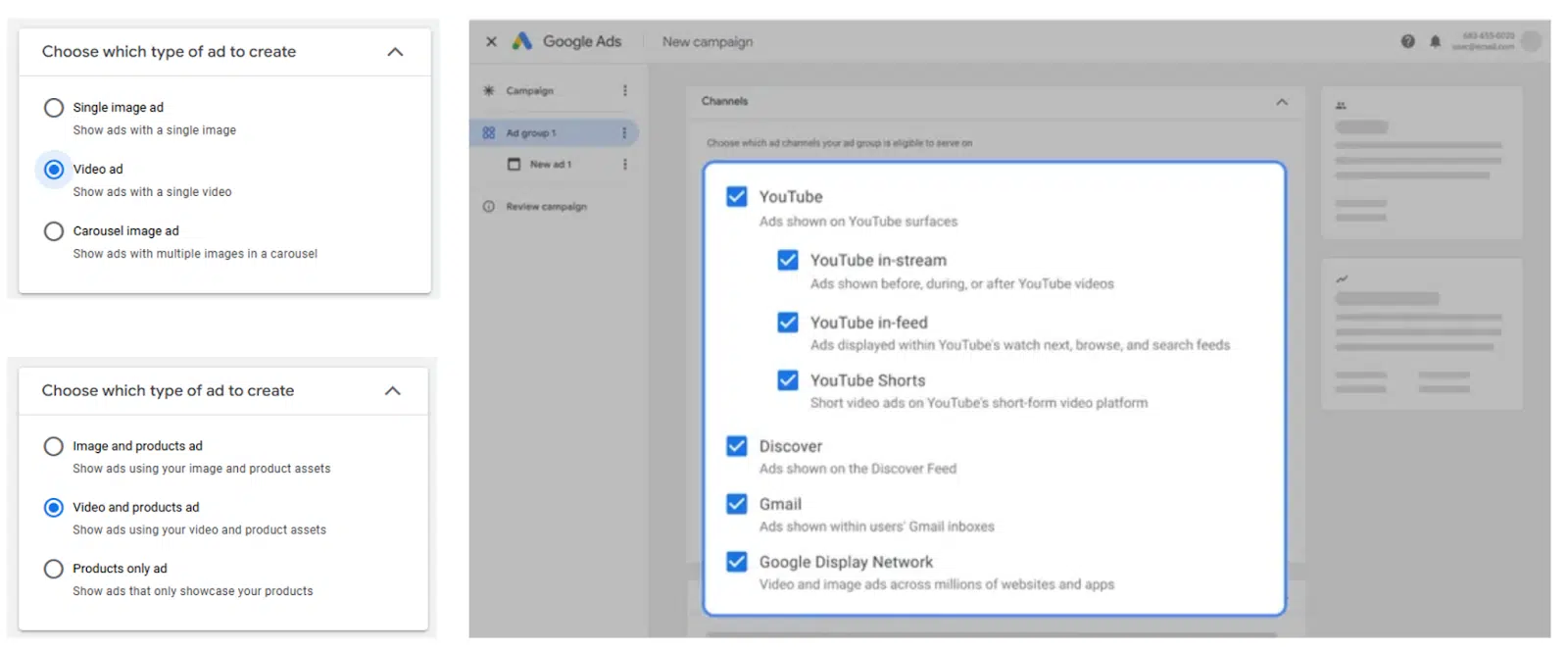Image resolution: width=1568 pixels, height=651 pixels.
Task: Click 'Show ads with a single video' description
Action: (x=152, y=192)
